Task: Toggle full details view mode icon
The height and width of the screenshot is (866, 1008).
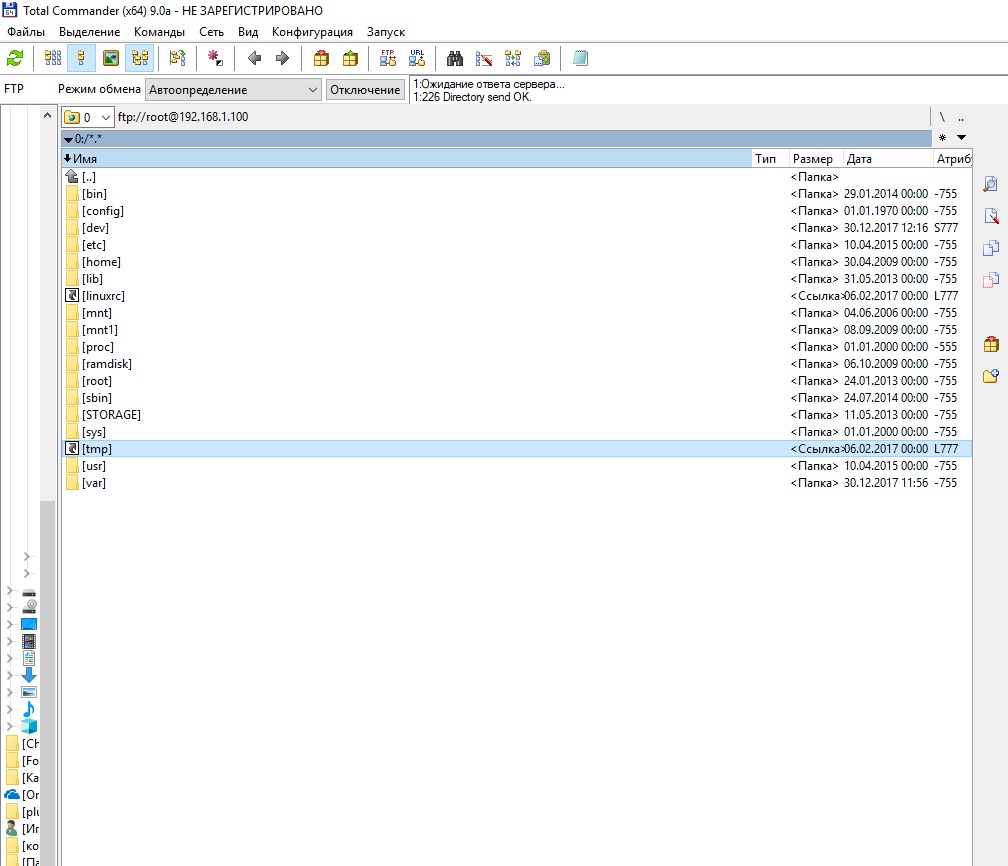Action: point(81,59)
